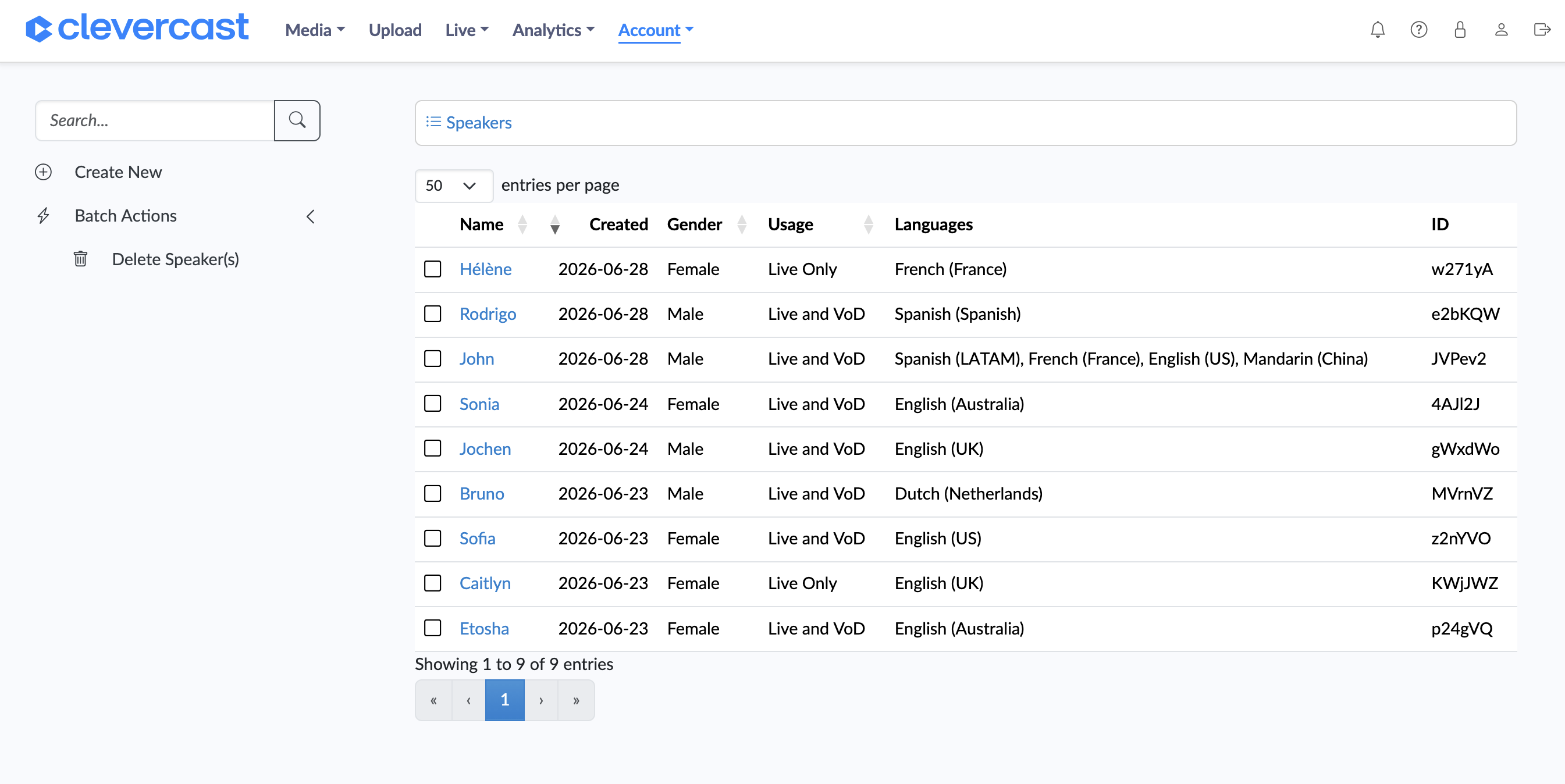Select page 1 in pagination
The height and width of the screenshot is (784, 1565).
pos(504,700)
